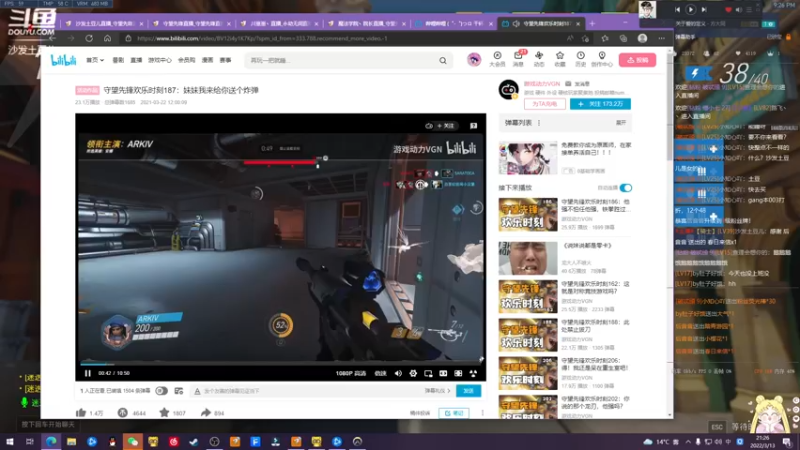
Task: Open the danmaku etiquette link
Action: coord(437,391)
